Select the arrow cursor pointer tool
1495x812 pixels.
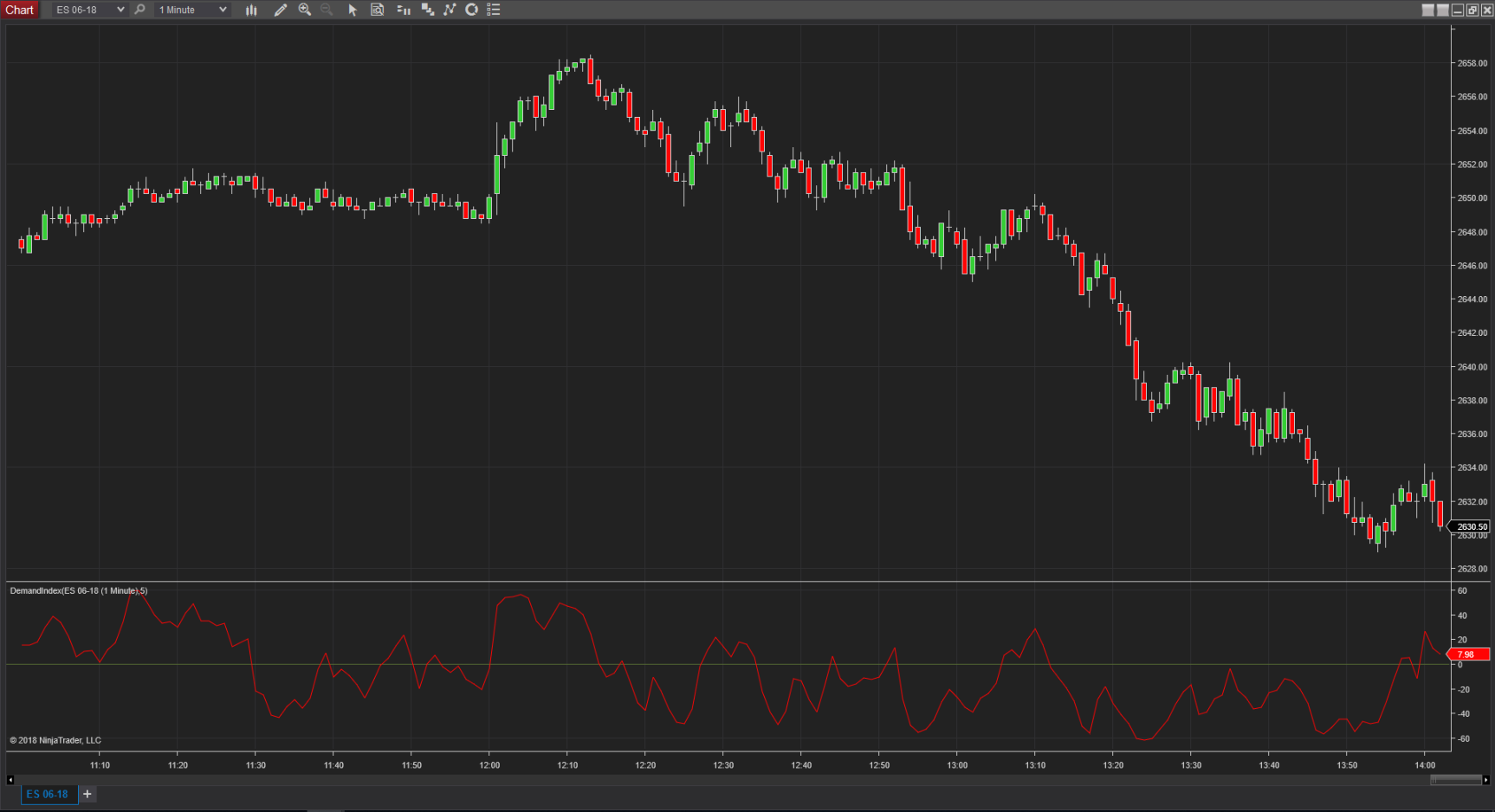click(x=353, y=10)
